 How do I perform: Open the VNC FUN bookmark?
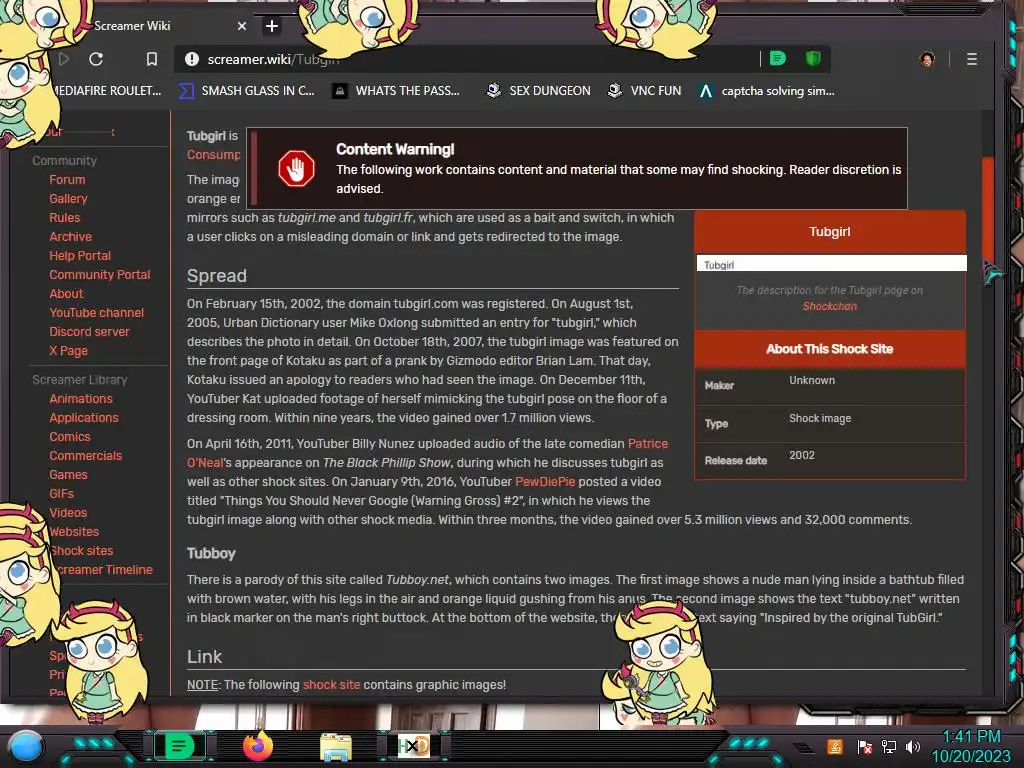click(644, 91)
